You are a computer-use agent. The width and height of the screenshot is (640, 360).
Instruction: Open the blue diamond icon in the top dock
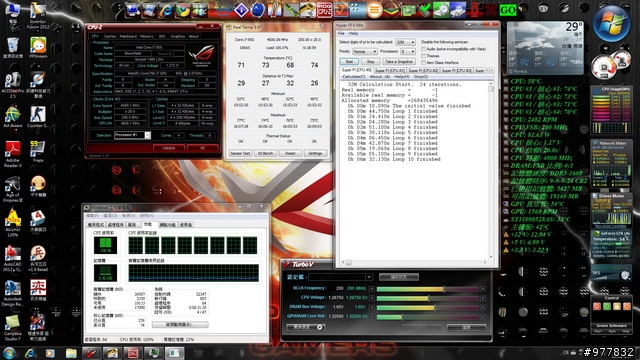pos(241,10)
